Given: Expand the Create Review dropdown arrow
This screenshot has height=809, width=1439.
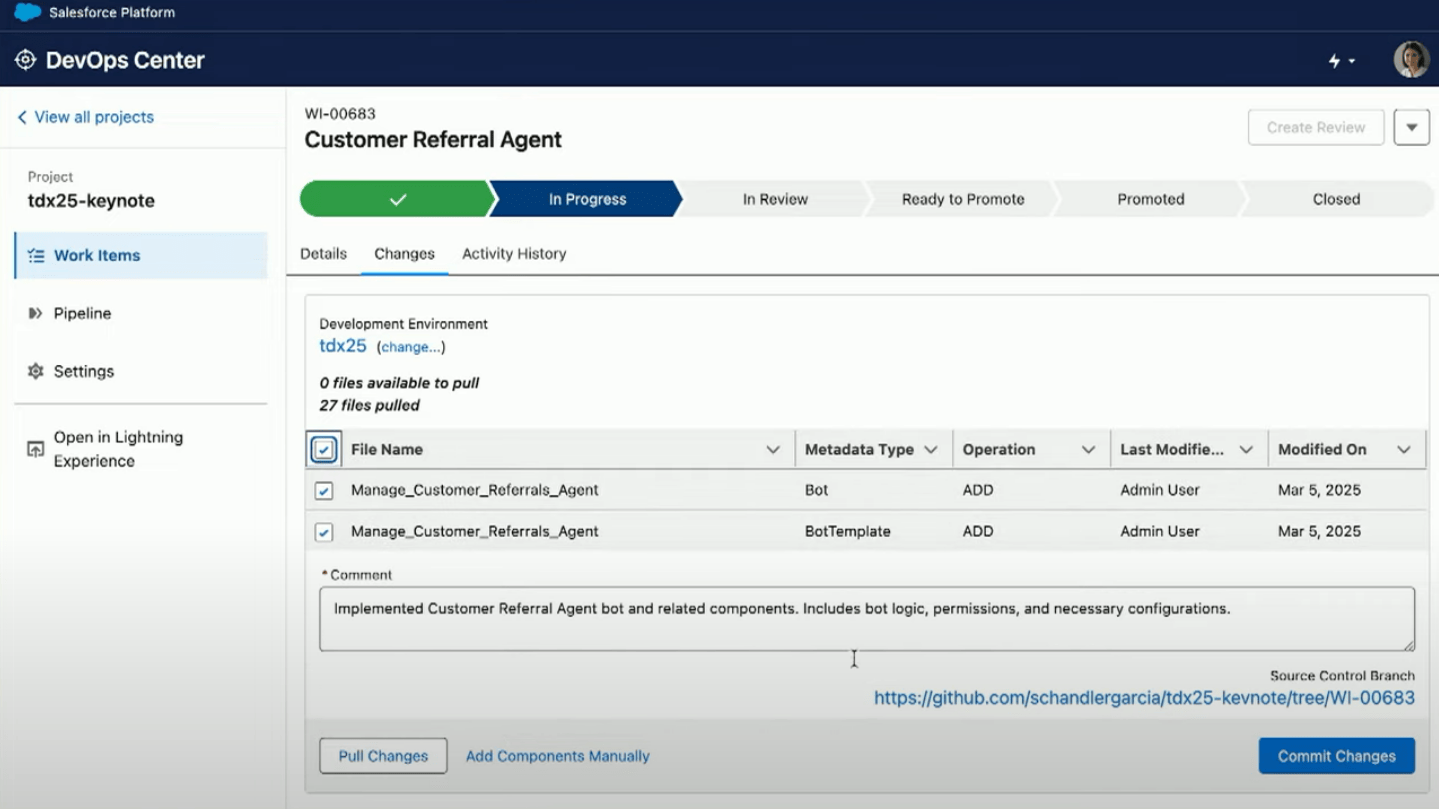Looking at the screenshot, I should click(1410, 127).
